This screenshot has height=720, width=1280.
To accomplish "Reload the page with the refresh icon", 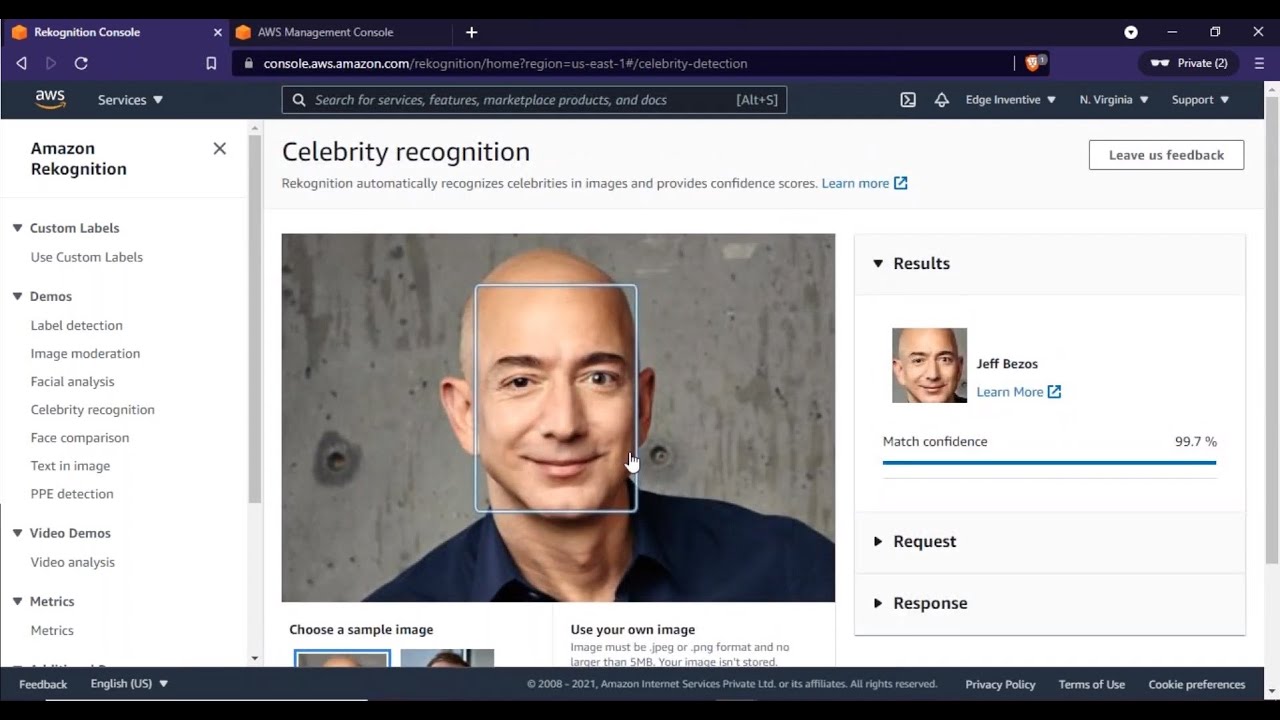I will tap(81, 63).
